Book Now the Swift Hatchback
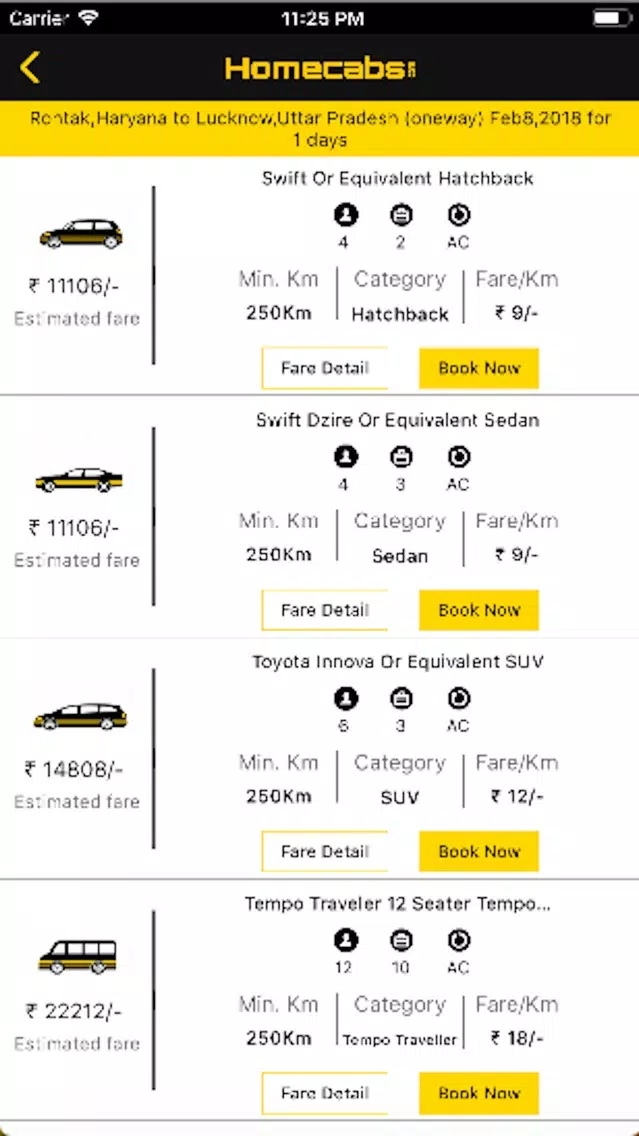The image size is (639, 1136). point(479,368)
